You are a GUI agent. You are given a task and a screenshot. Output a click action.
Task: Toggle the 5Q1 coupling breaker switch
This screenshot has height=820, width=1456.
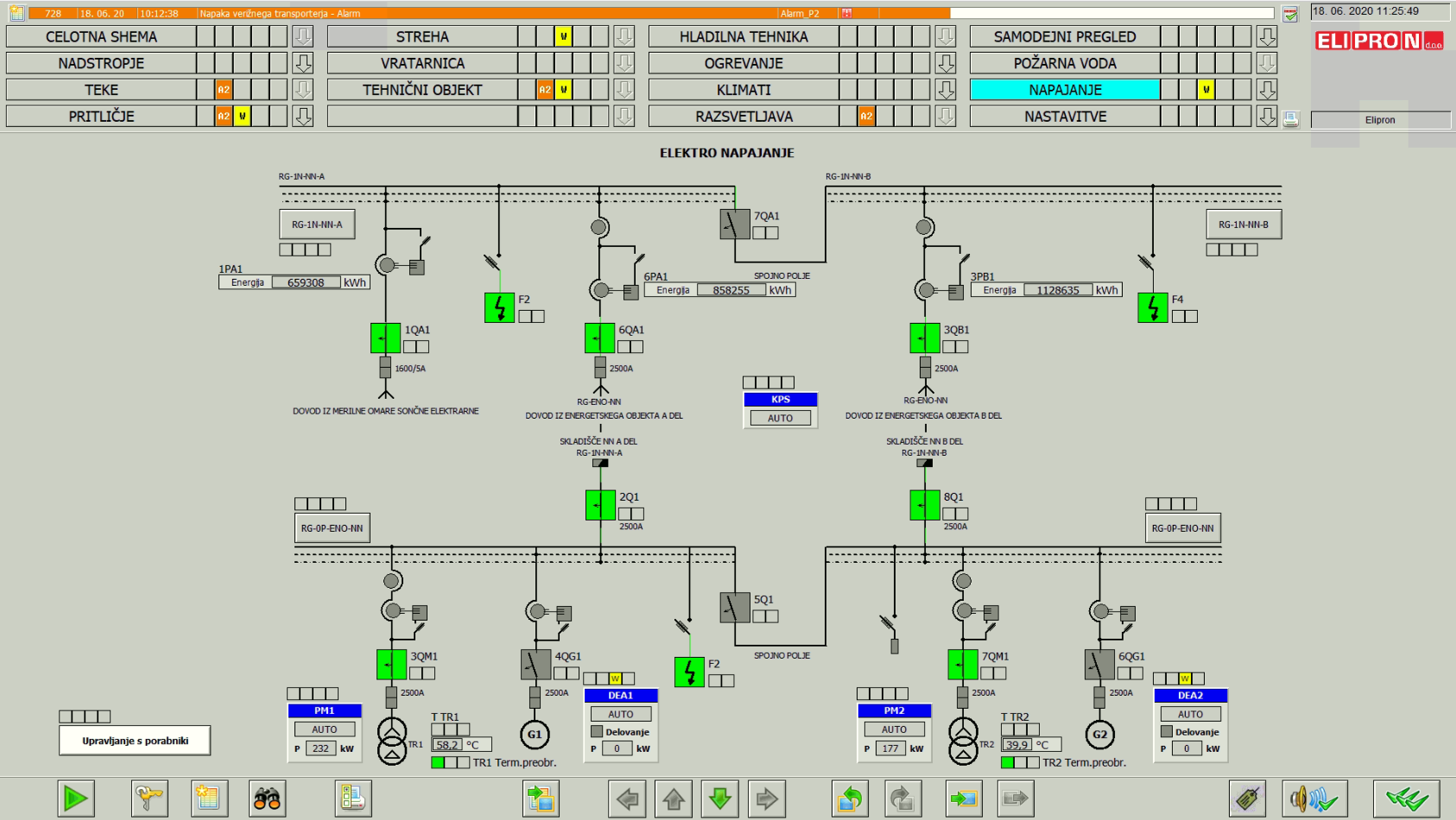(734, 608)
